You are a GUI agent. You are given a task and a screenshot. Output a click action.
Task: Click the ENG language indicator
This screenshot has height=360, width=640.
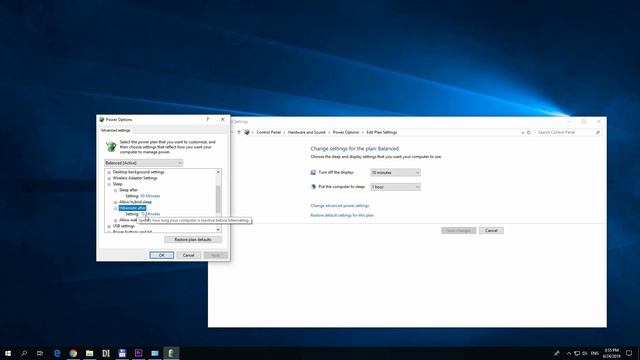[x=595, y=353]
